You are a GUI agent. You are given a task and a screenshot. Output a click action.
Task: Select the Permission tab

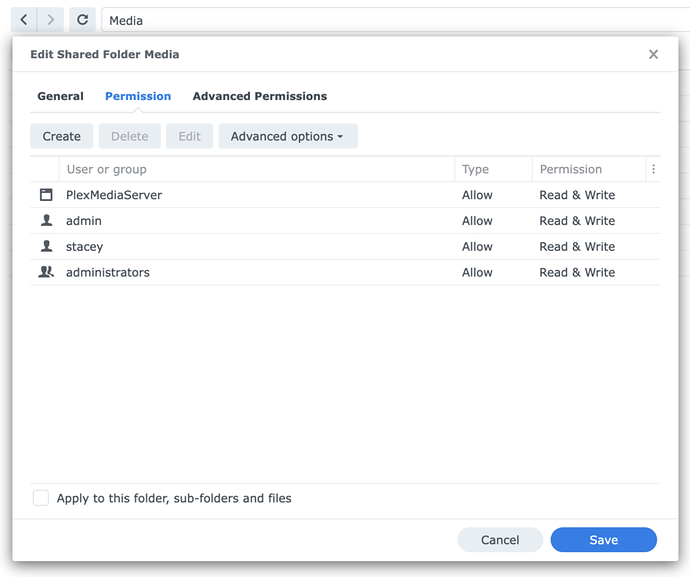(x=138, y=96)
